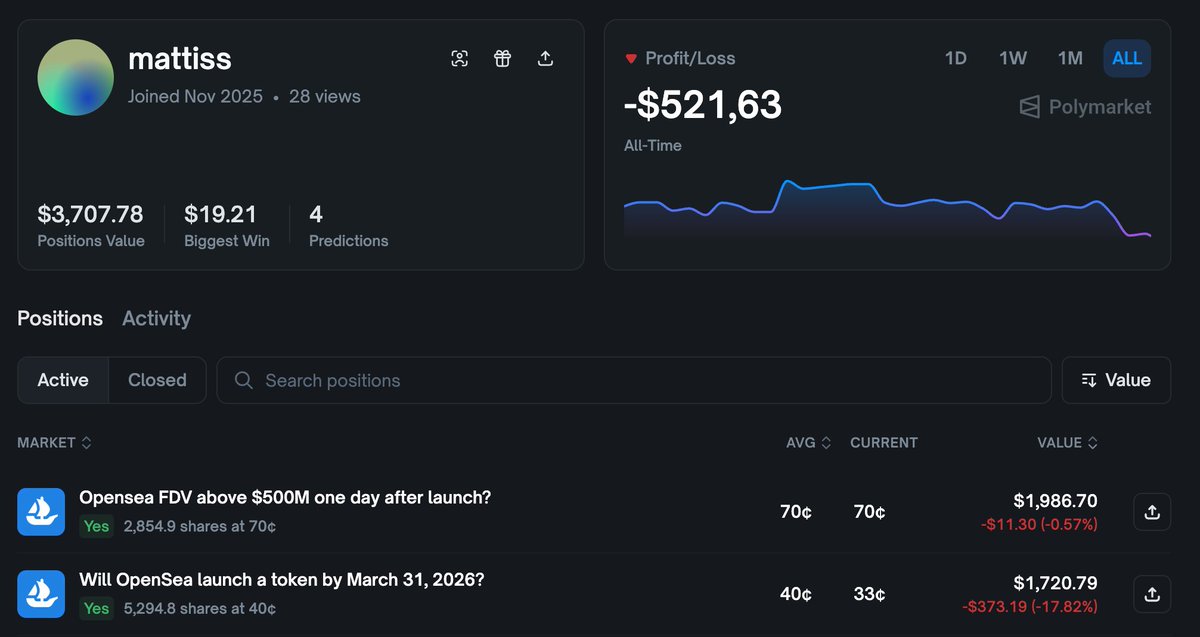Click the 4 Predictions count
The image size is (1200, 637).
click(x=316, y=214)
